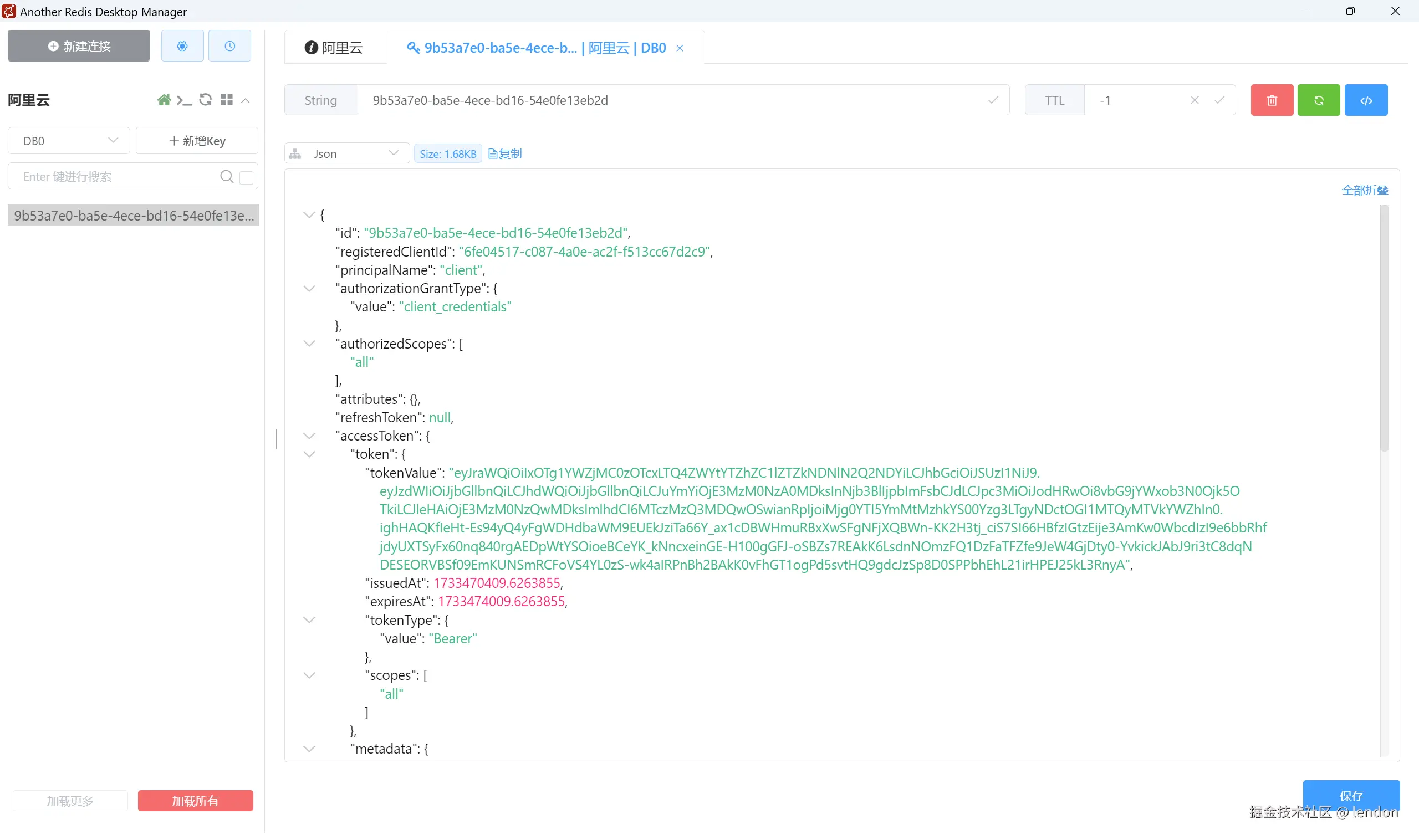The width and height of the screenshot is (1419, 840).
Task: Open the Json view format dropdown
Action: tap(346, 153)
